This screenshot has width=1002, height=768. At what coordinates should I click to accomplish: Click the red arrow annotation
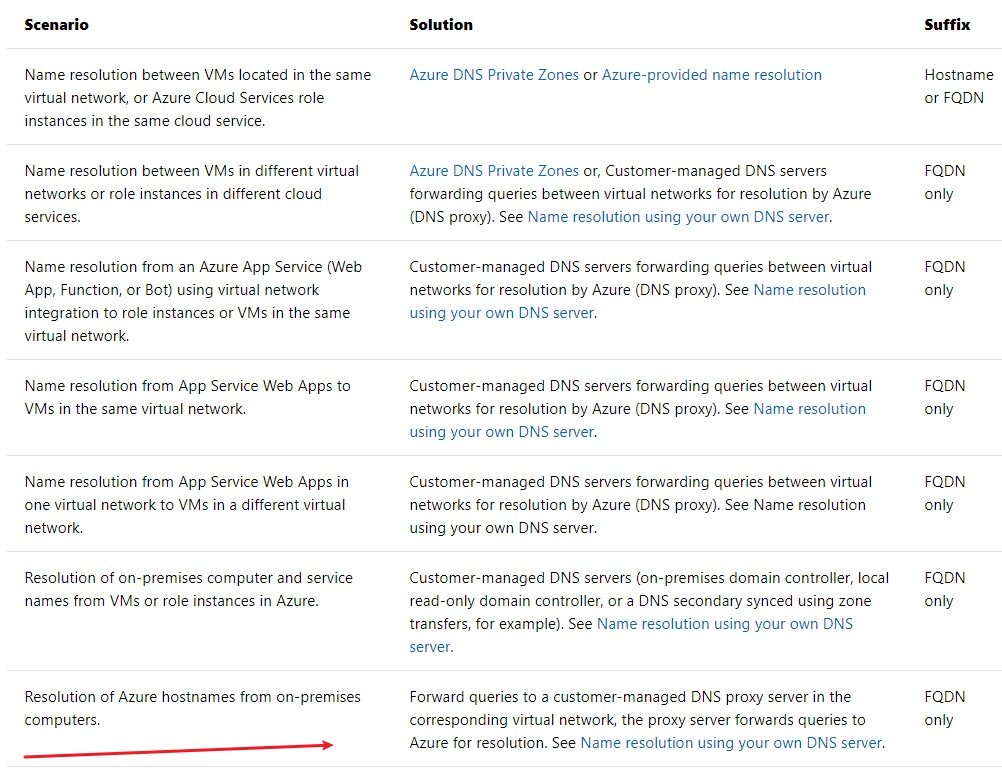[178, 750]
